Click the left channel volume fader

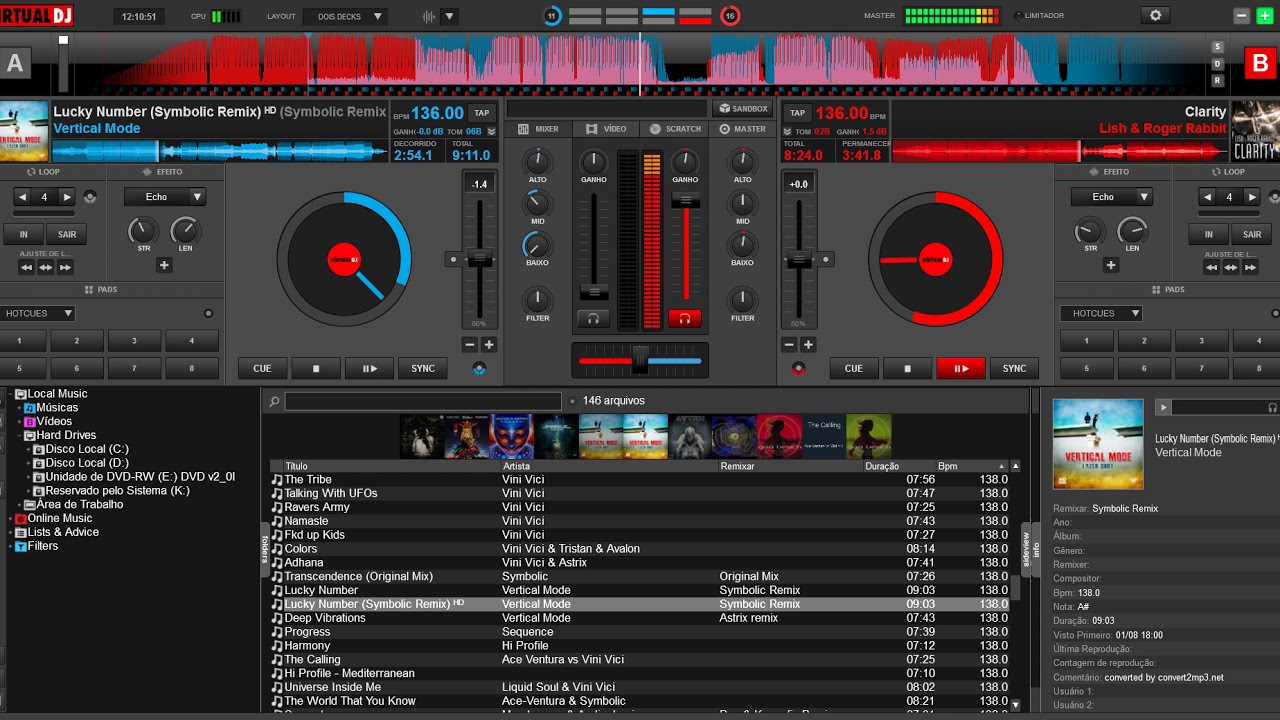coord(594,293)
